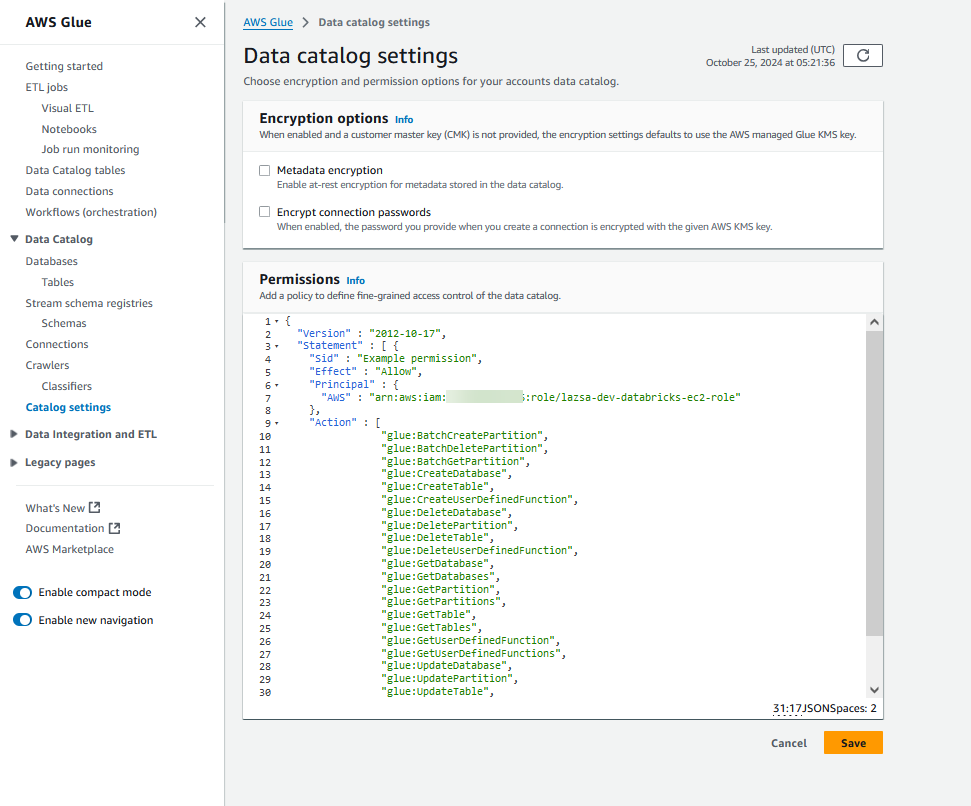The image size is (971, 806).
Task: Fold JSON at editor line 1
Action: 277,321
